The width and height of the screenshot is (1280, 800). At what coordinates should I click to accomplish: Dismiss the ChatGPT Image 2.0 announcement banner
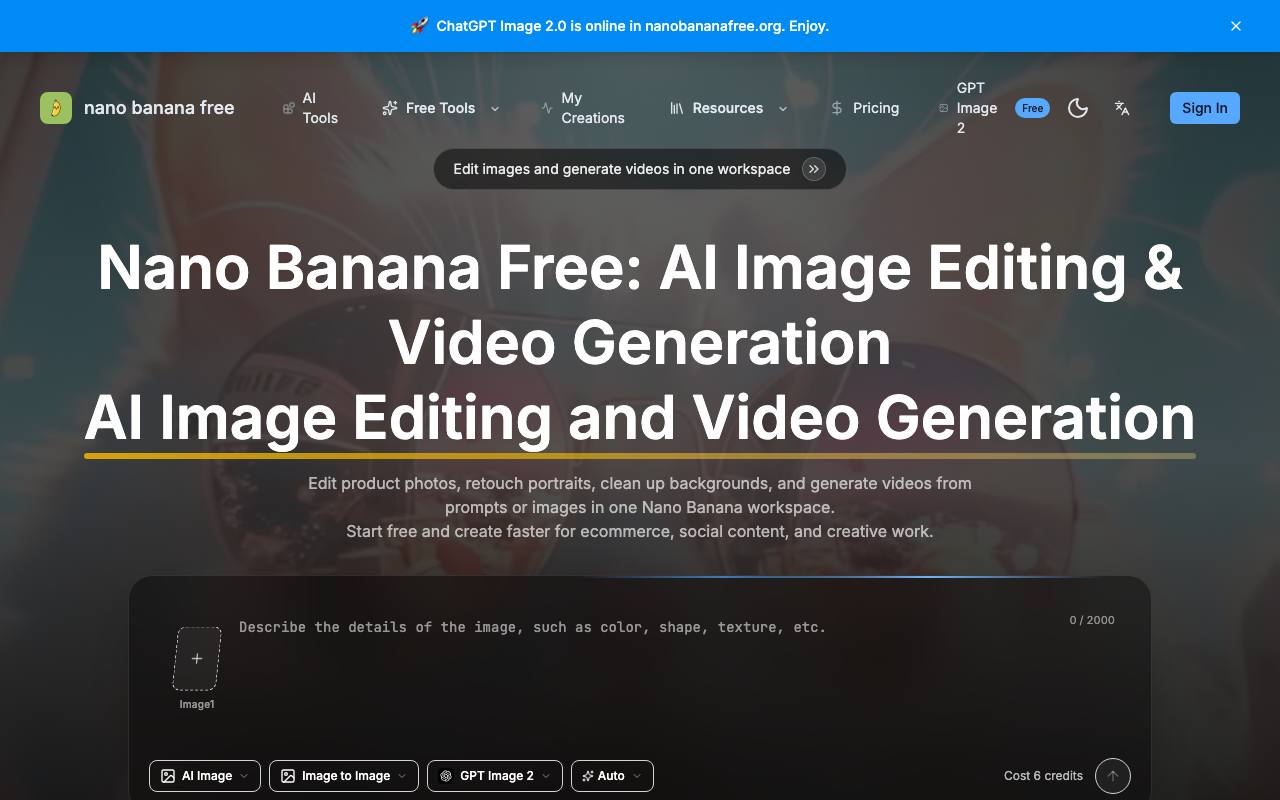pyautogui.click(x=1236, y=26)
